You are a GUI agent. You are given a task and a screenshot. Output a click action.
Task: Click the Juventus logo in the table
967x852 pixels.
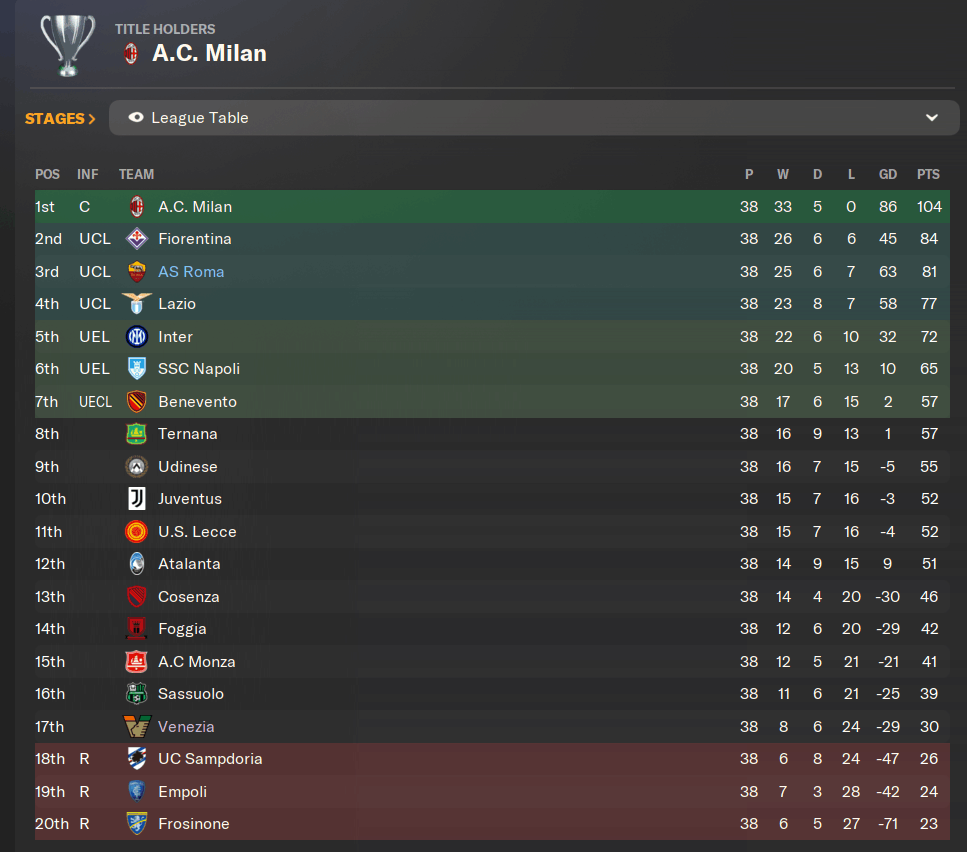point(136,499)
